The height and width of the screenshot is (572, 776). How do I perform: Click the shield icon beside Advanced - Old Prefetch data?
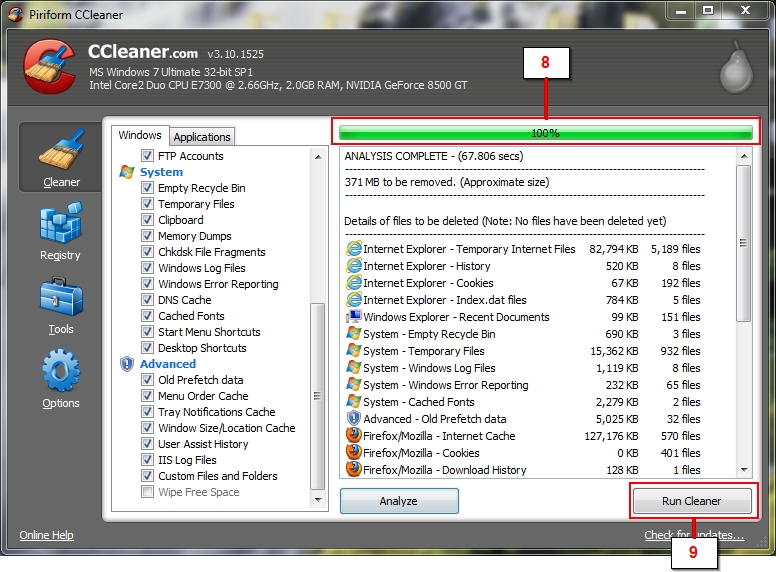click(x=353, y=418)
